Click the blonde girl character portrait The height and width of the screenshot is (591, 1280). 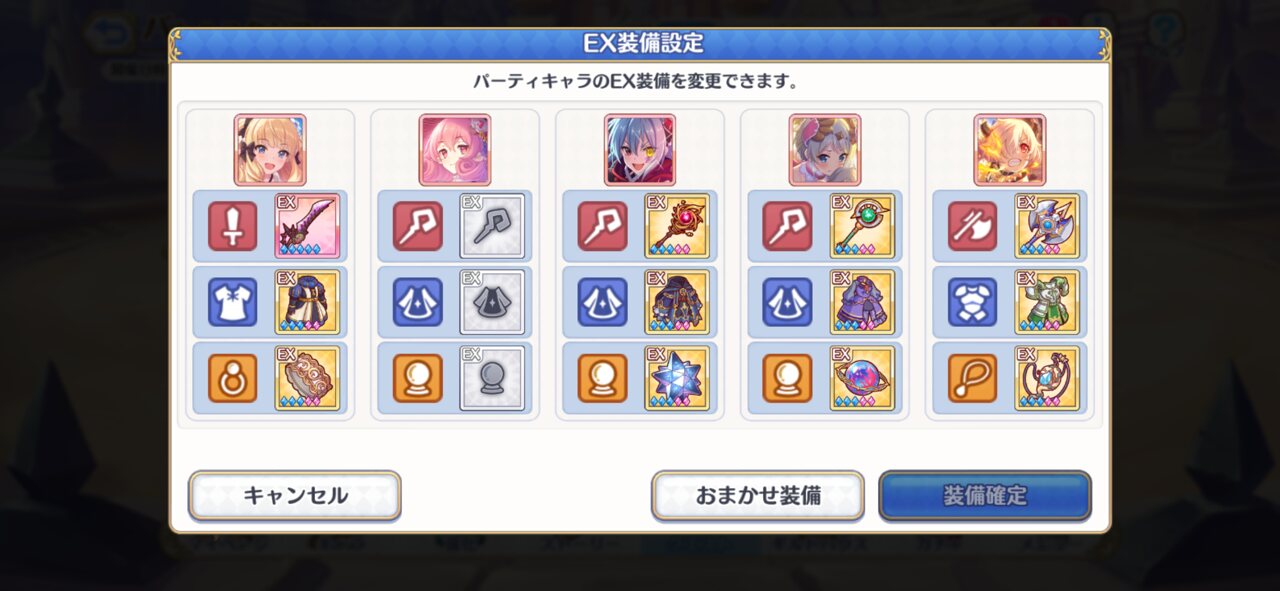point(270,150)
